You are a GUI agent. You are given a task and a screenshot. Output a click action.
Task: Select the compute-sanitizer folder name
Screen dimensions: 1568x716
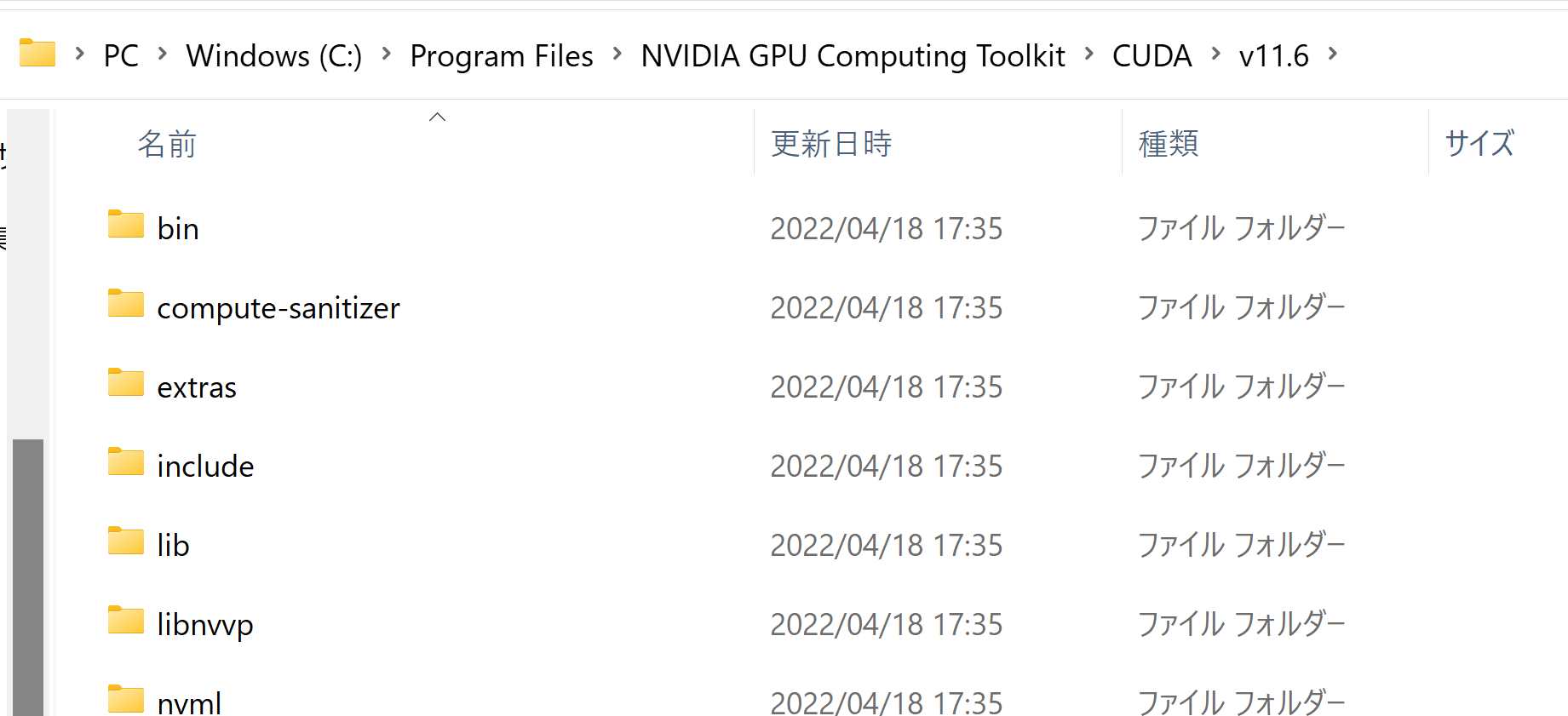click(x=279, y=308)
